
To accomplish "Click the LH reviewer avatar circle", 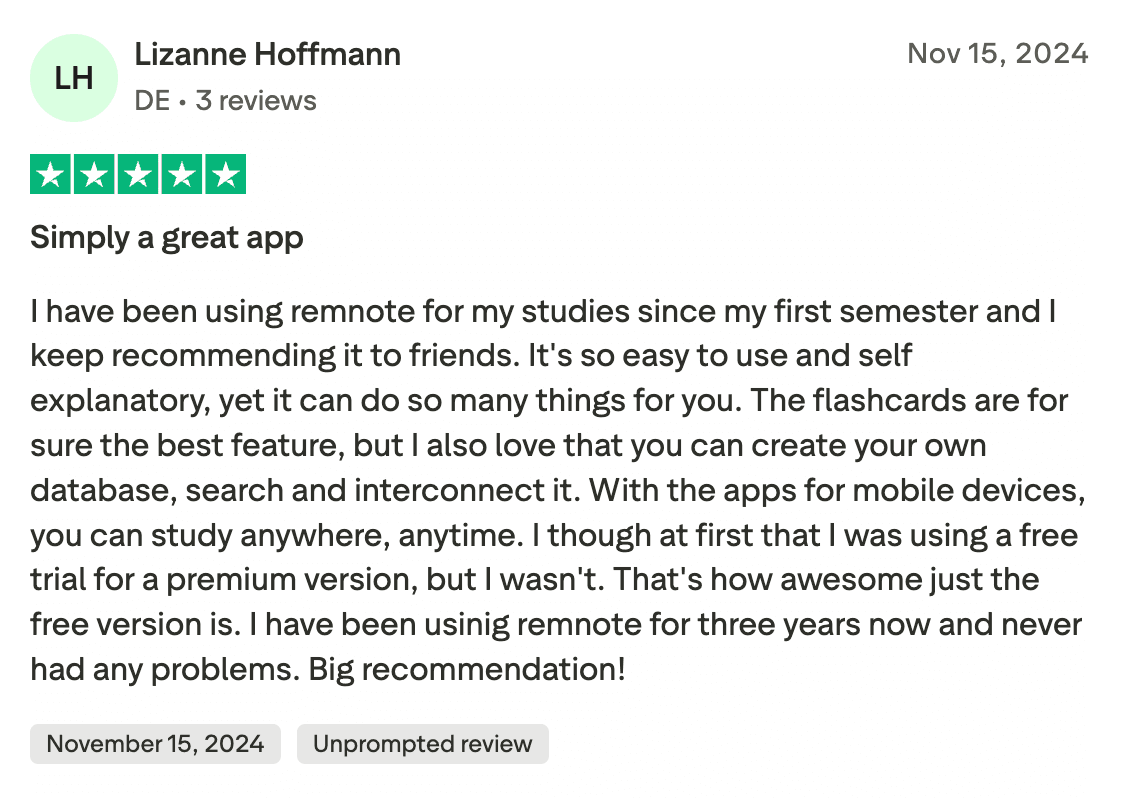I will coord(74,78).
